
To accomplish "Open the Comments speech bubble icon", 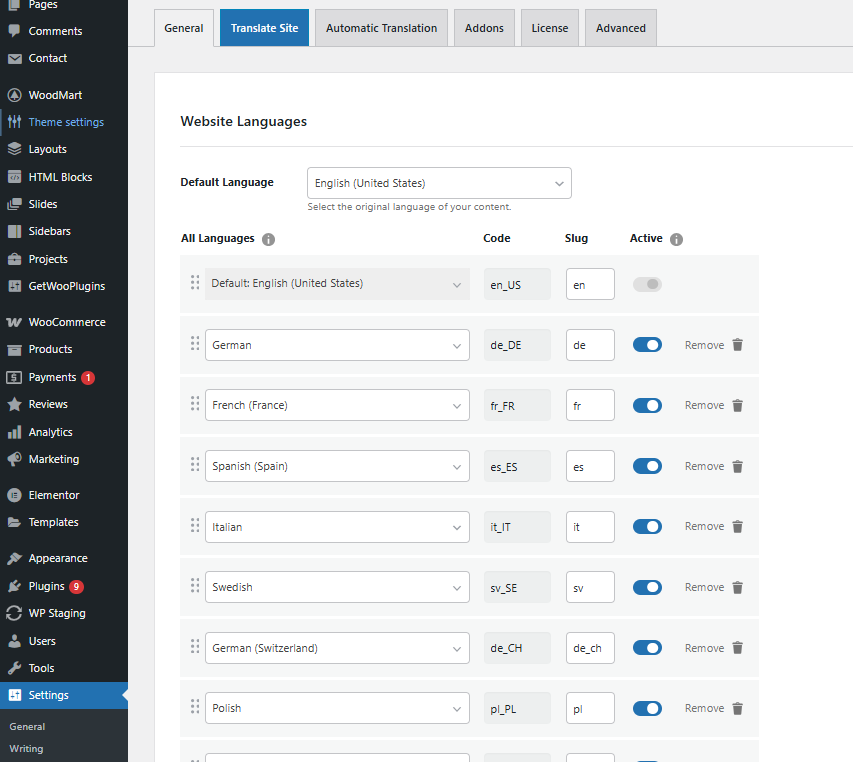I will [12, 30].
